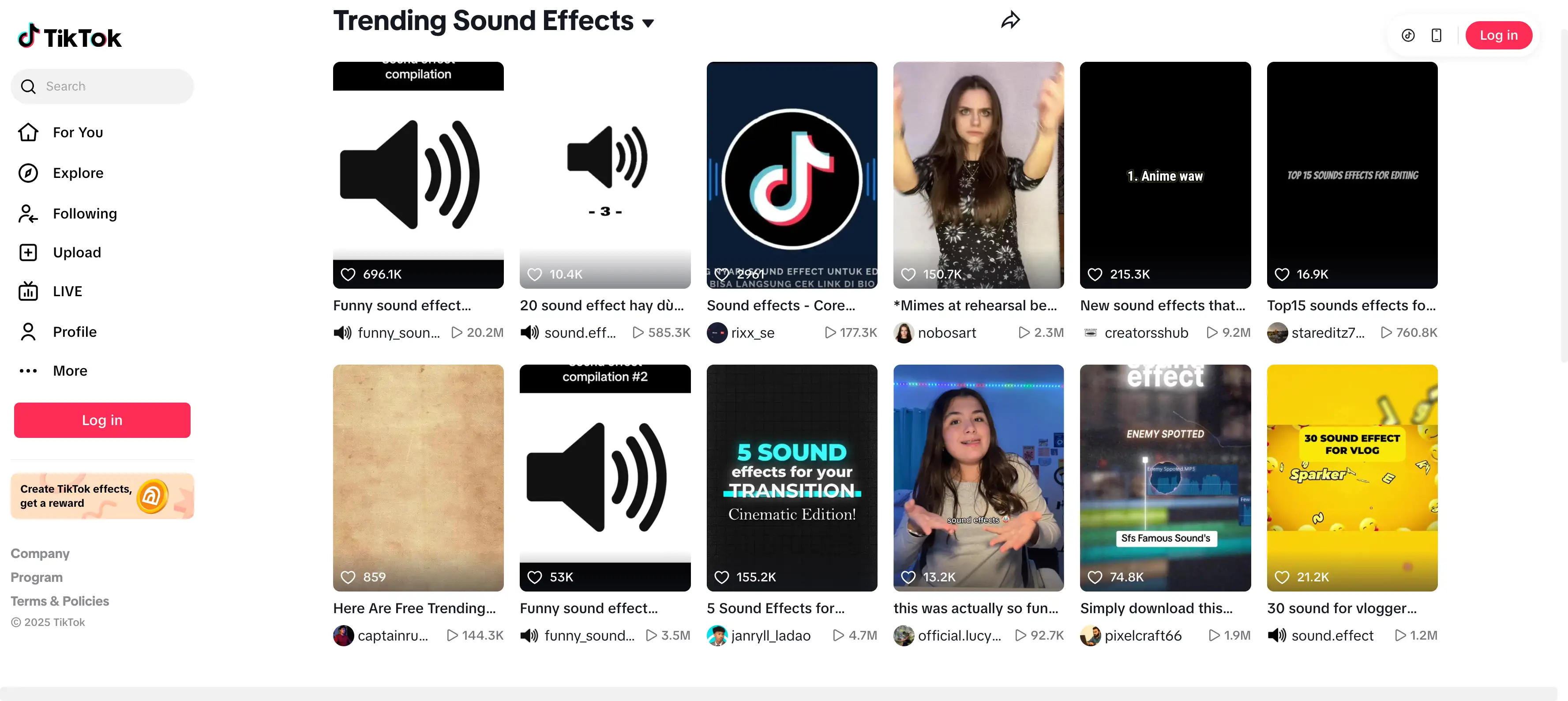Click the top-right Log in button

coord(1498,35)
